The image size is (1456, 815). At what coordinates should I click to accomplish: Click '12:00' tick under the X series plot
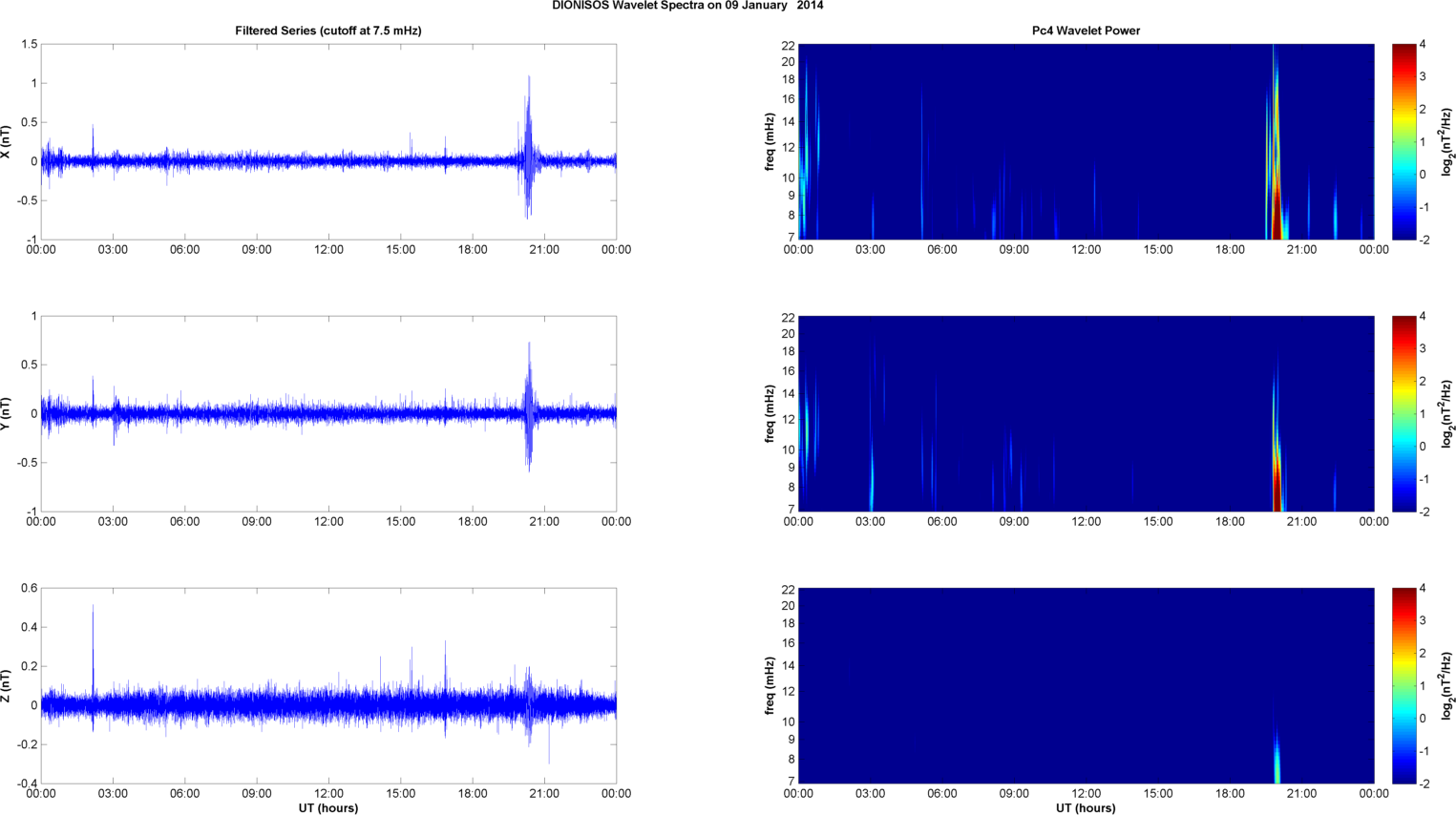[328, 250]
